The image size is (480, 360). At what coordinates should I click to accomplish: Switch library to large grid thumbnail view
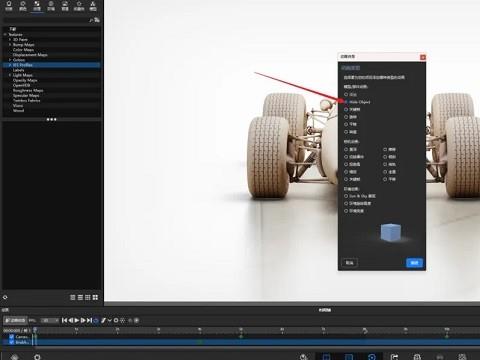click(x=95, y=297)
